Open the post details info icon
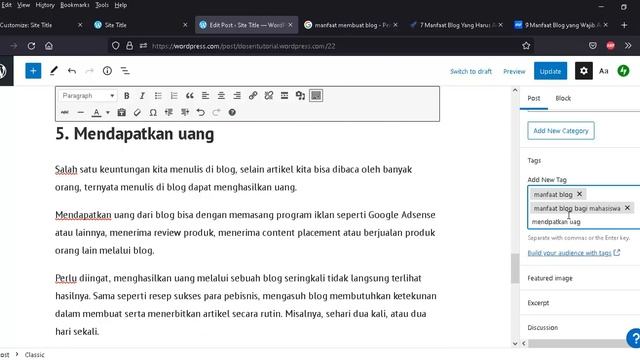Image resolution: width=640 pixels, height=360 pixels. pyautogui.click(x=107, y=71)
